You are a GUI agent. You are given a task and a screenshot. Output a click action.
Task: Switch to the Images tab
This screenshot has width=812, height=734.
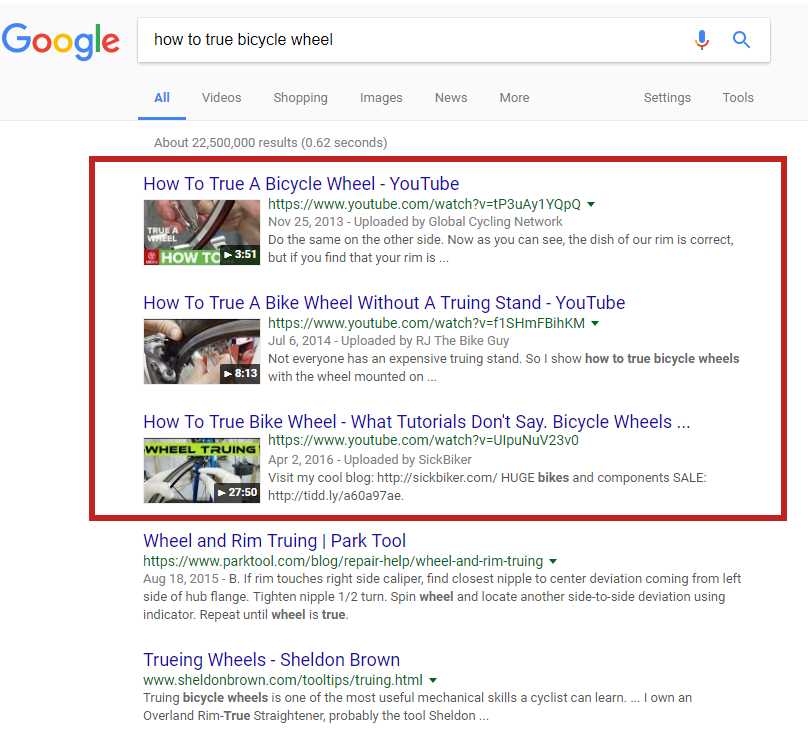coord(381,97)
